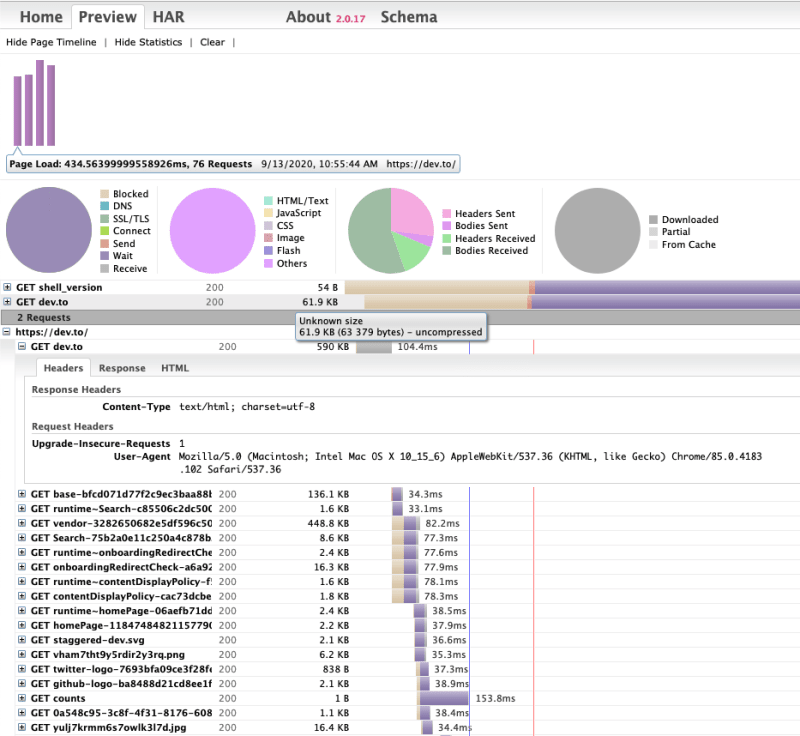The height and width of the screenshot is (736, 800).
Task: Click the timing phases pie chart
Action: [x=49, y=230]
